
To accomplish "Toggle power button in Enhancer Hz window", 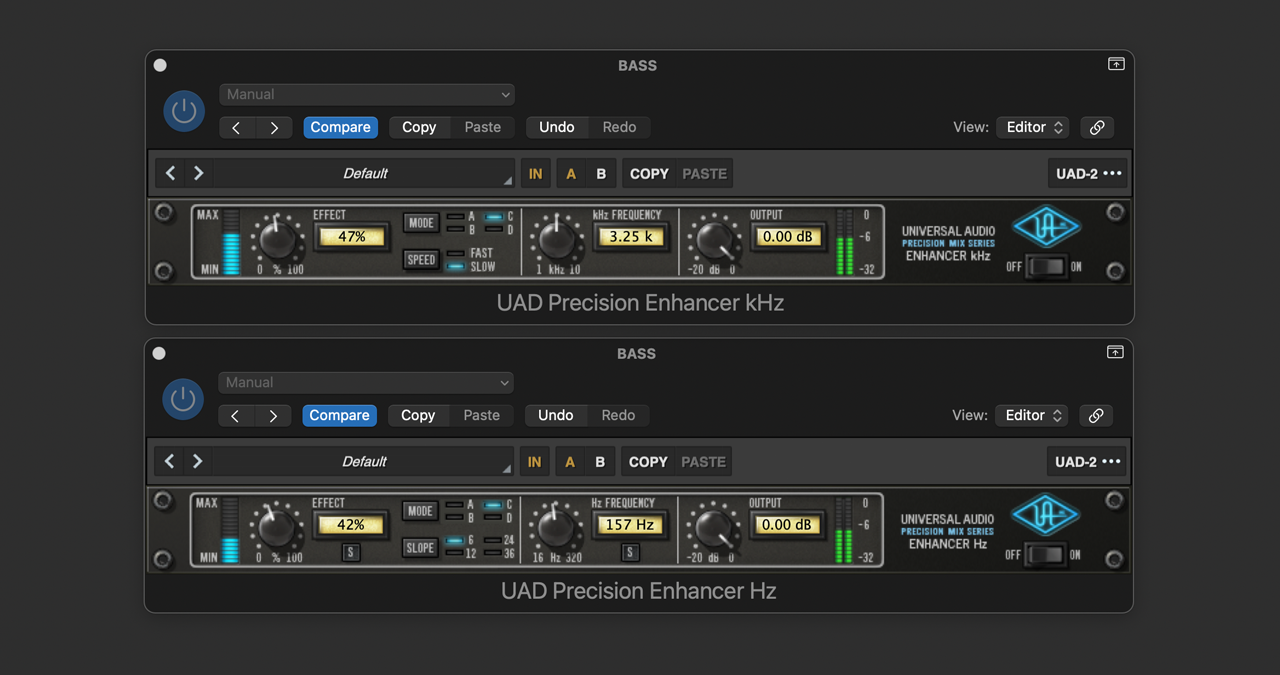I will coord(183,399).
